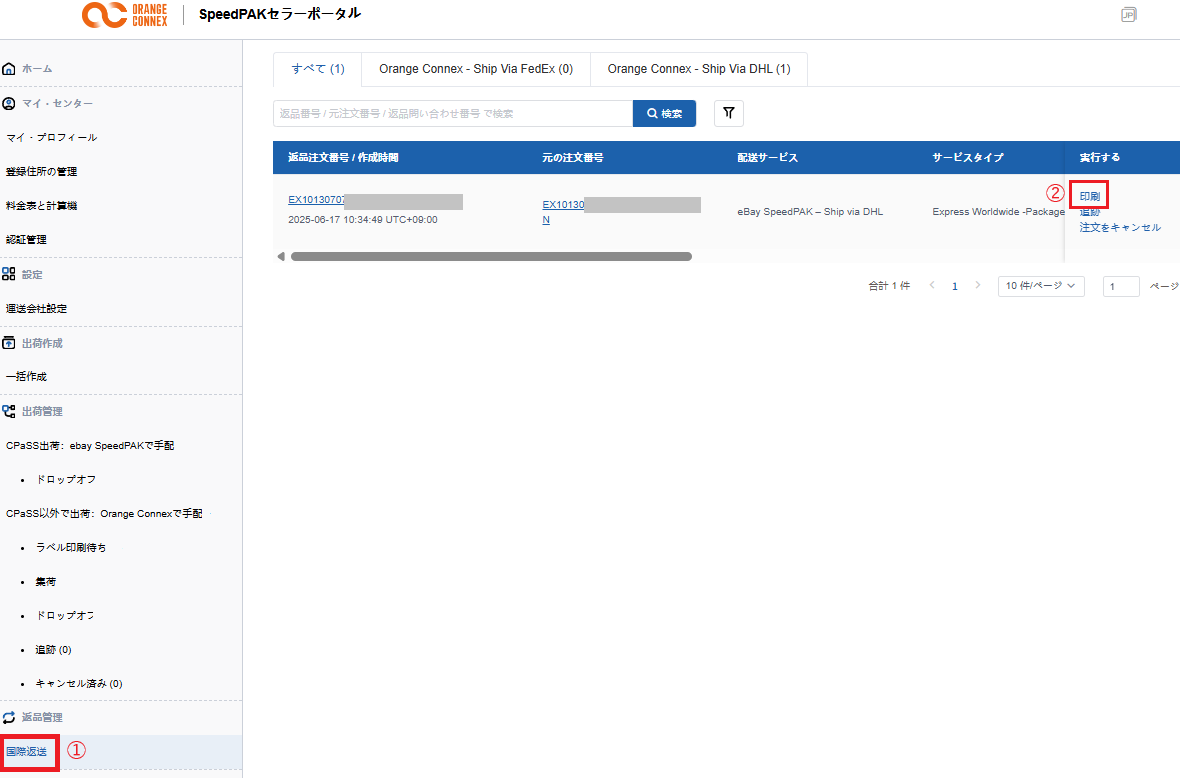This screenshot has width=1180, height=778.
Task: Click the table horizontal scrollbar
Action: coord(491,257)
